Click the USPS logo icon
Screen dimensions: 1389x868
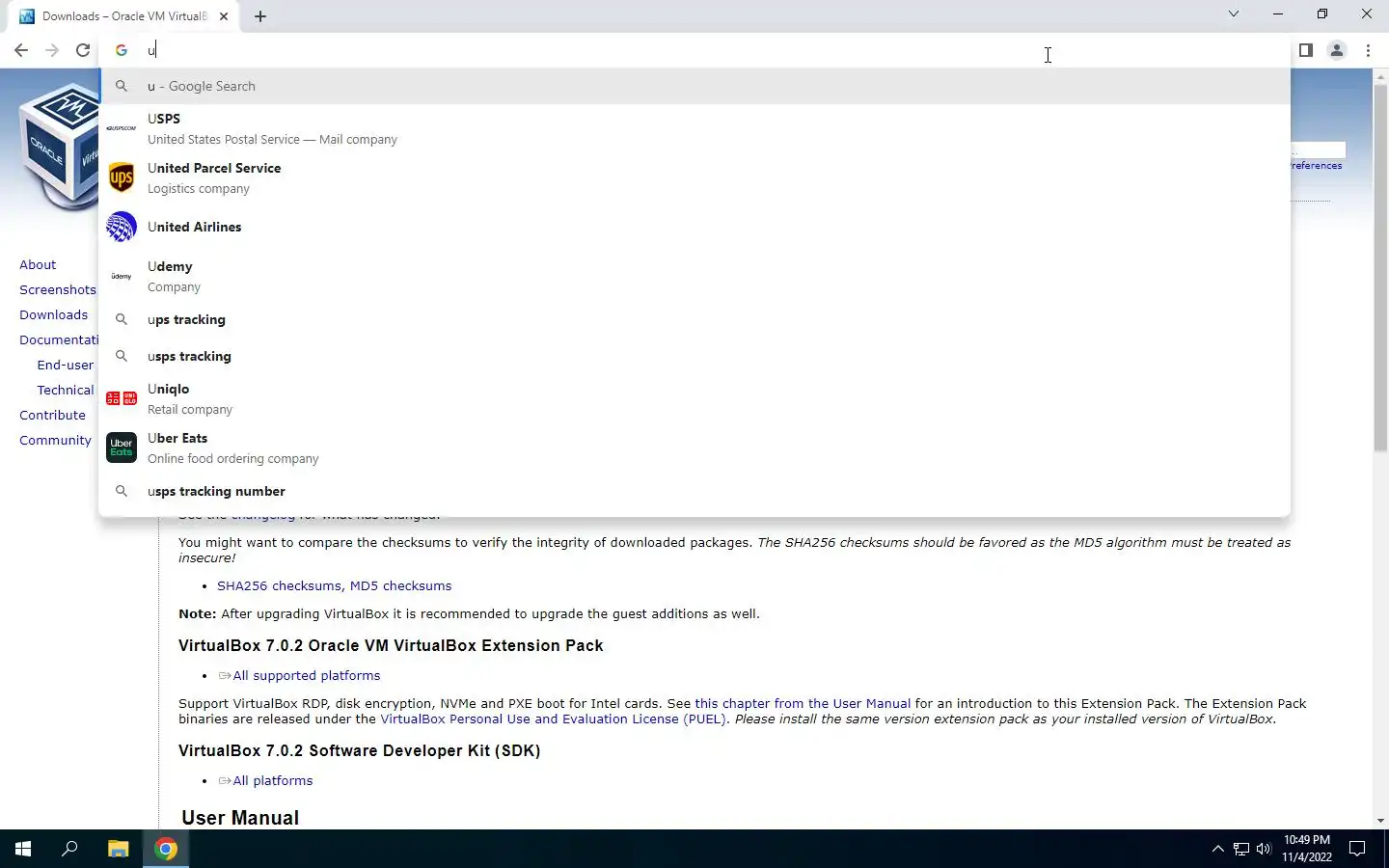(122, 128)
